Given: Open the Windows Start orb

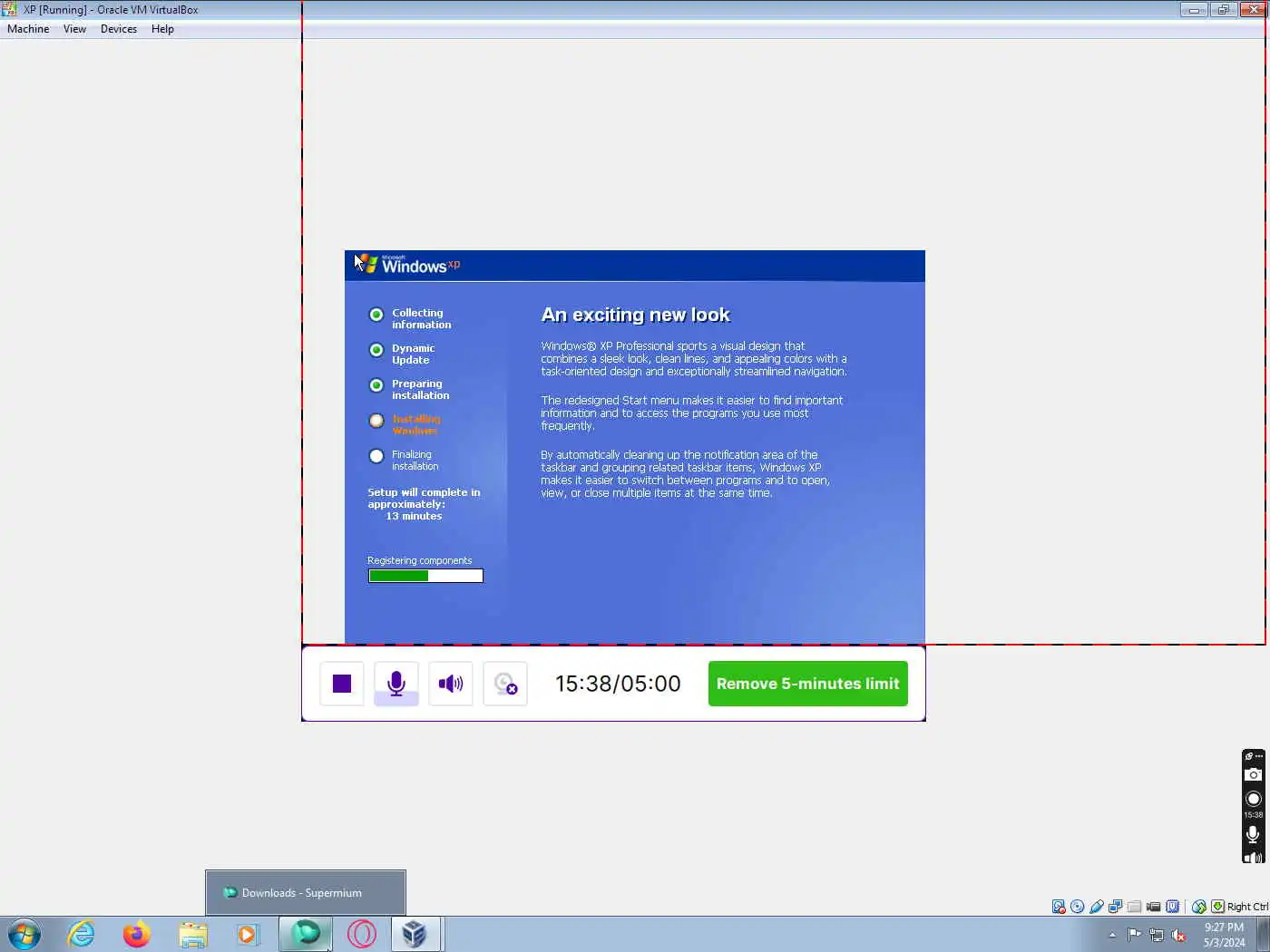Looking at the screenshot, I should click(24, 934).
